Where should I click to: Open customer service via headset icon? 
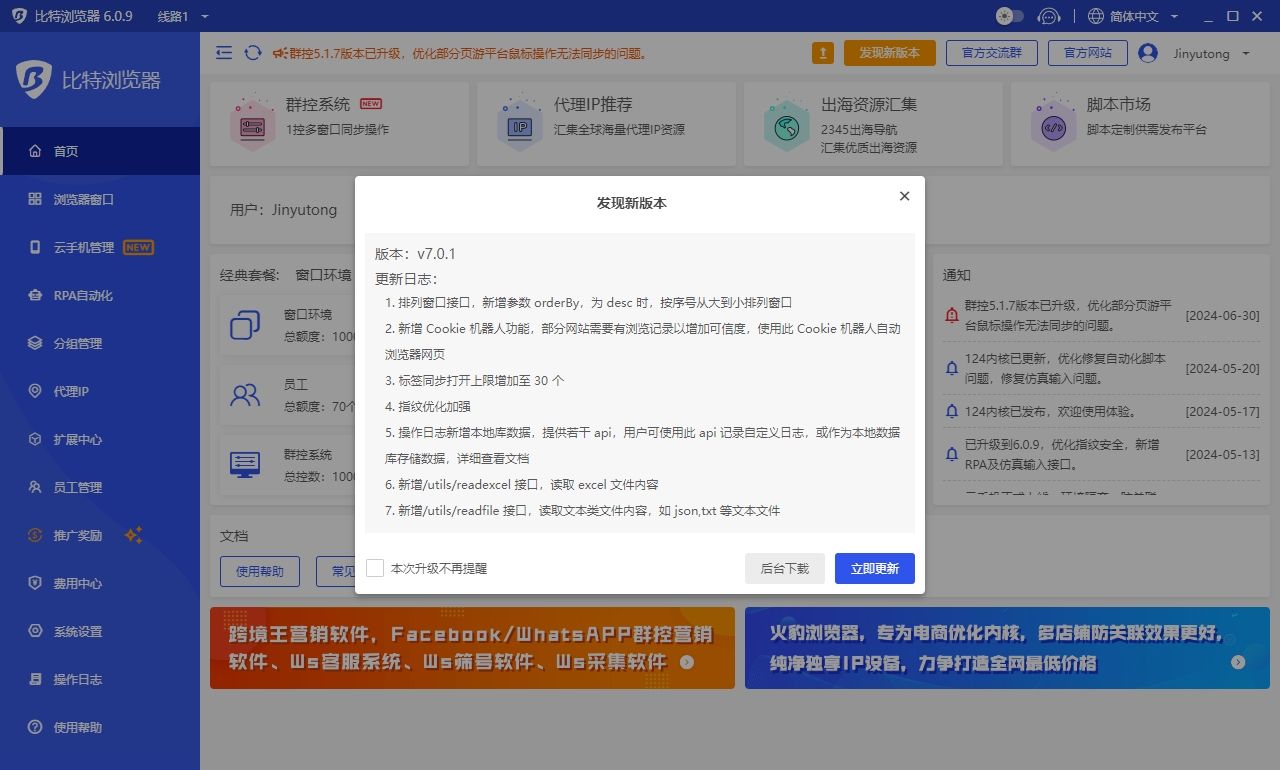pyautogui.click(x=1049, y=16)
